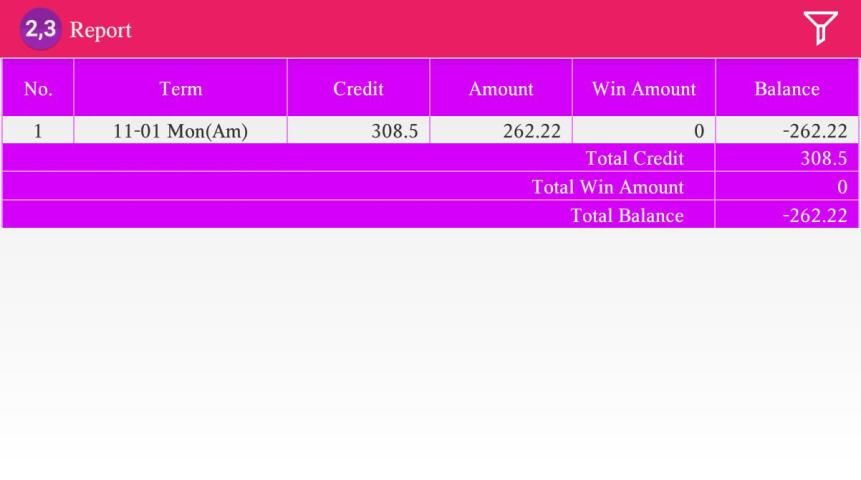
Task: Select the Term column header
Action: tap(180, 89)
